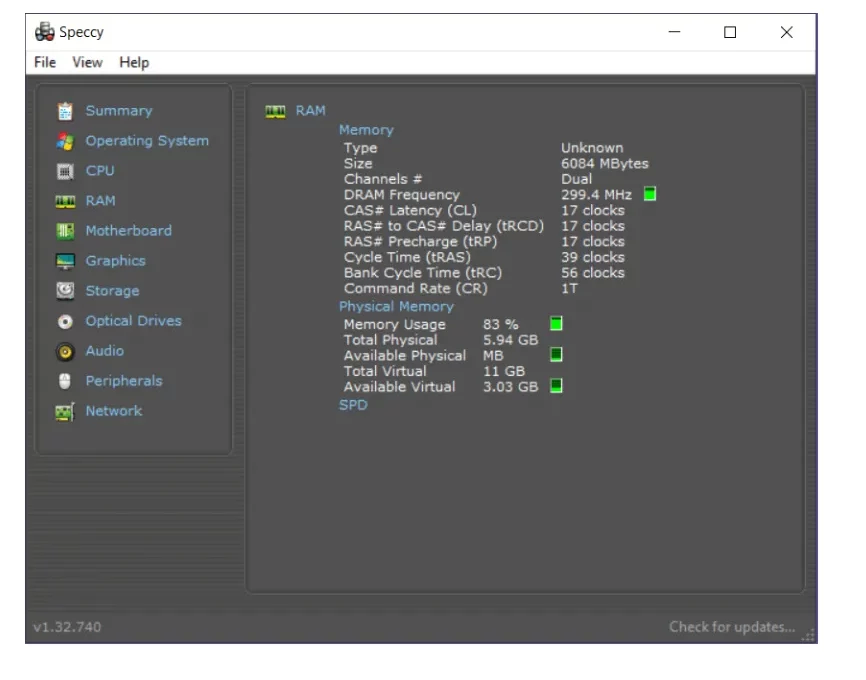
Task: Open the Operating System section
Action: click(x=147, y=141)
